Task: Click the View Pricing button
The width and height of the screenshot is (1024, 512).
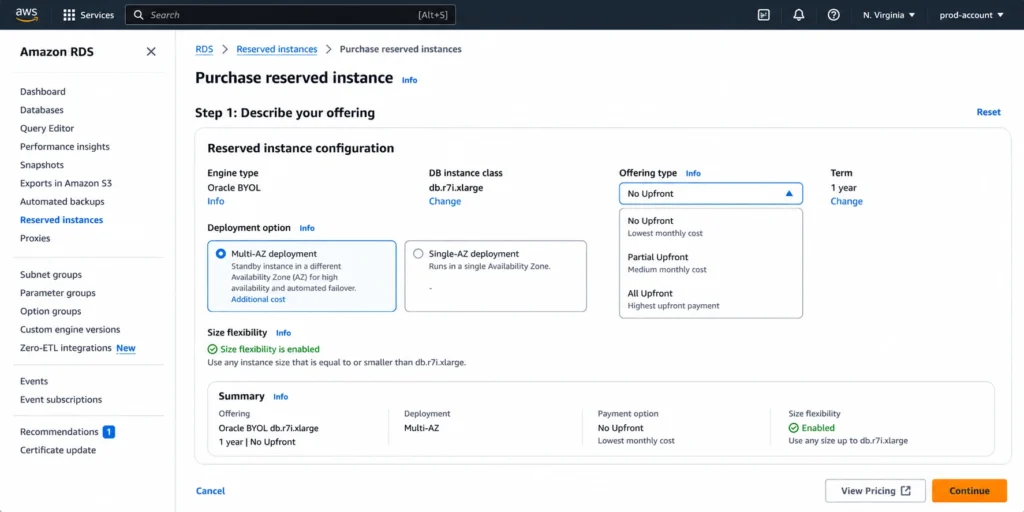Action: tap(875, 491)
